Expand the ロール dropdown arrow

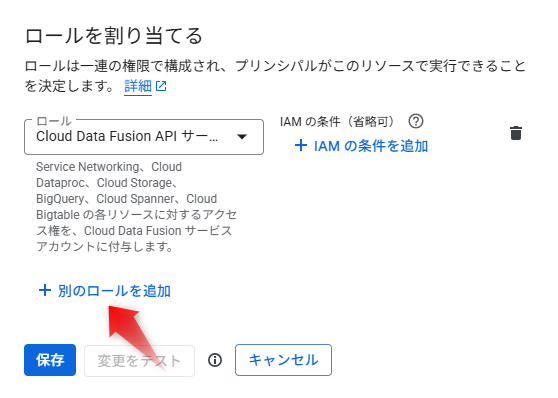click(242, 137)
